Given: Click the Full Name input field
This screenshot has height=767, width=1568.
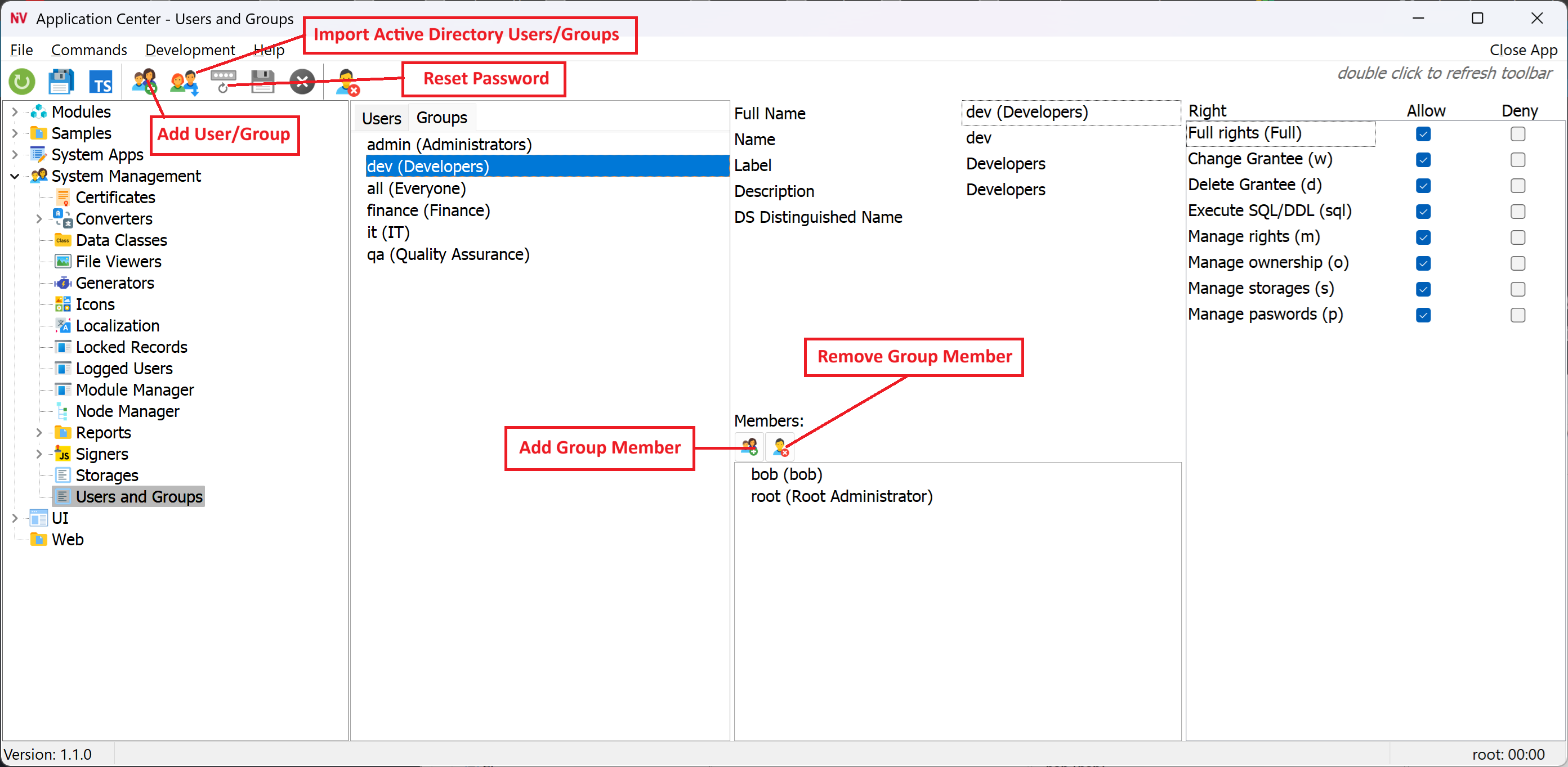Looking at the screenshot, I should pyautogui.click(x=1070, y=113).
